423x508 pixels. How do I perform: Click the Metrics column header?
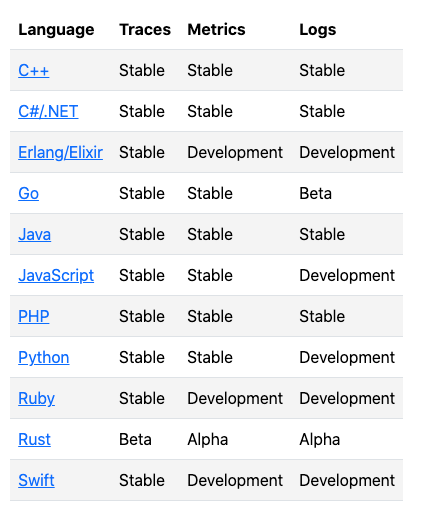click(216, 30)
